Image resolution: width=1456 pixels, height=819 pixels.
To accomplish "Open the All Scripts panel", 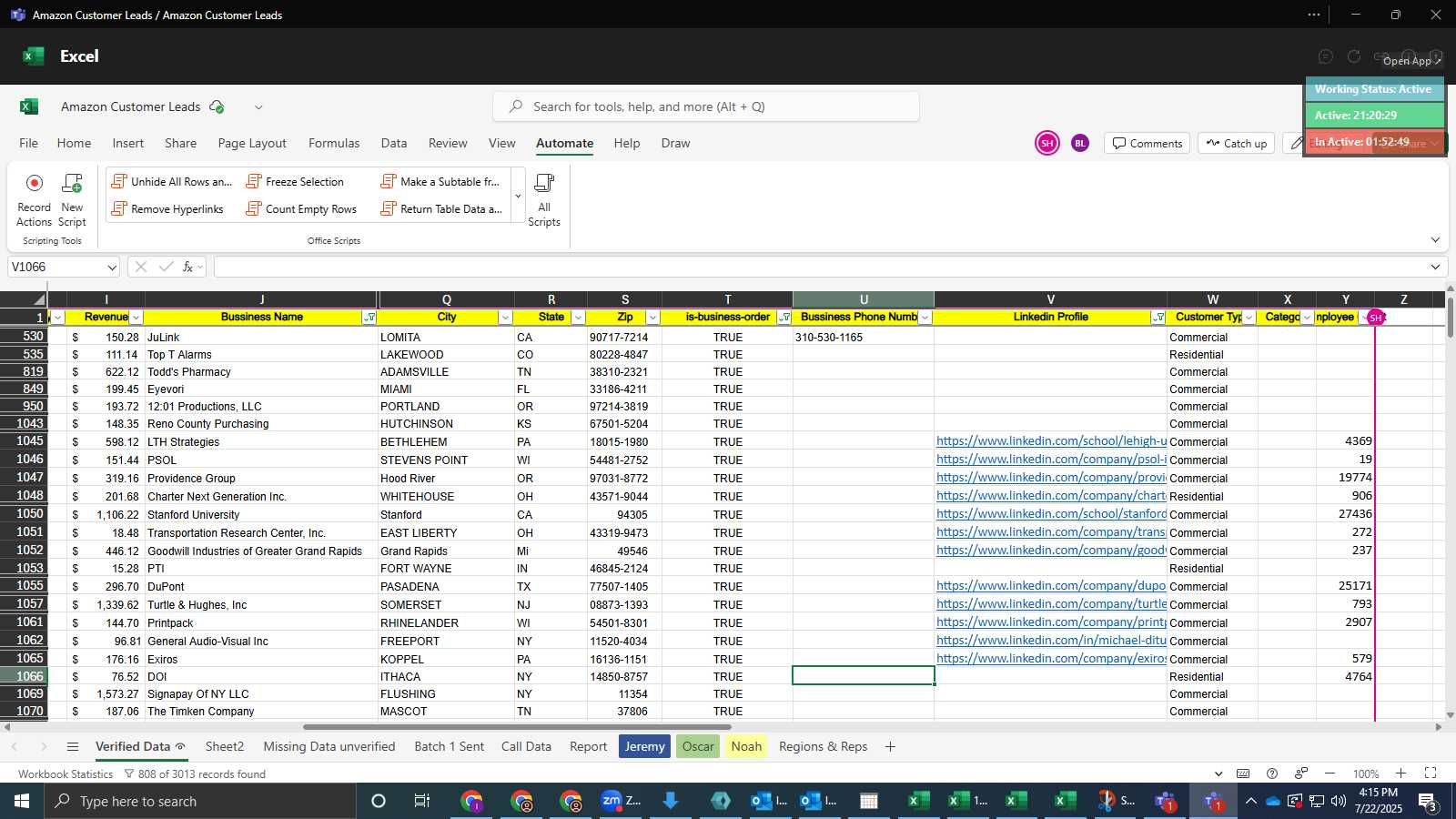I will [x=544, y=199].
